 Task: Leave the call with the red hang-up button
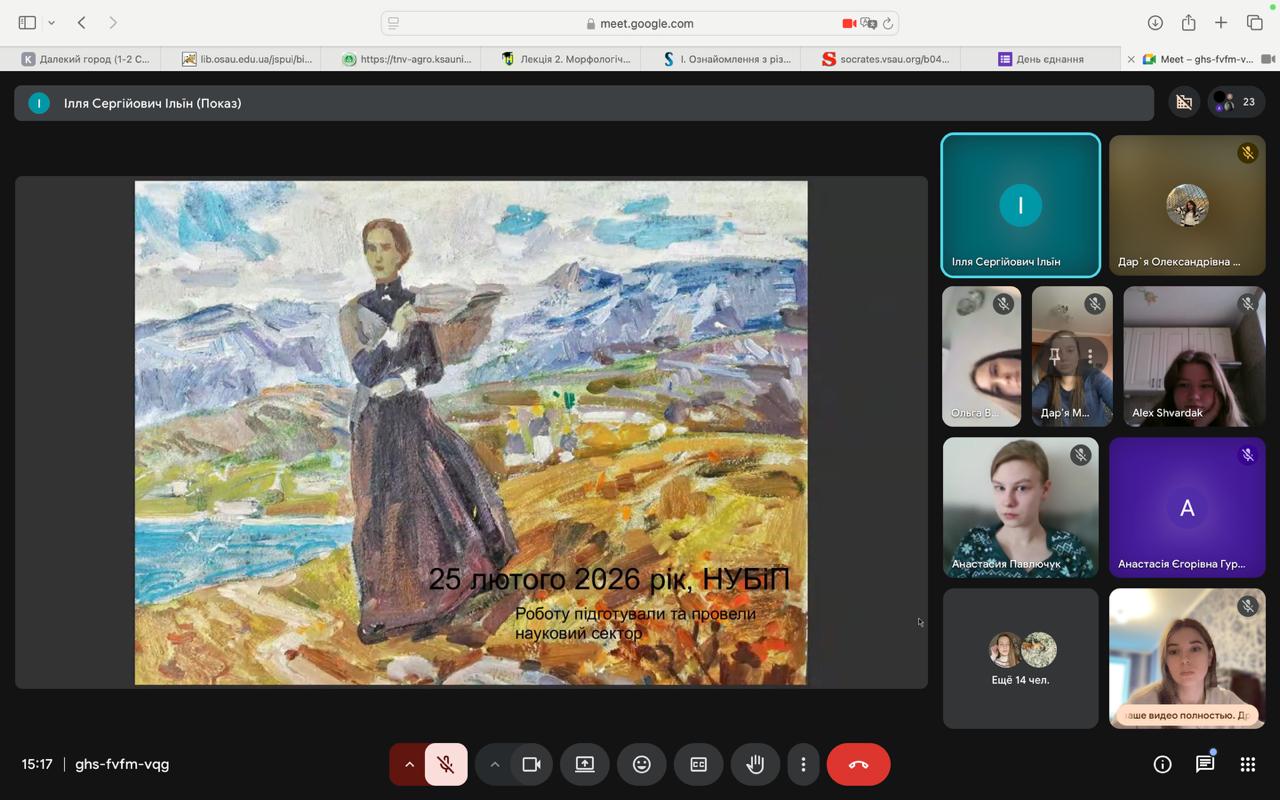pos(858,765)
